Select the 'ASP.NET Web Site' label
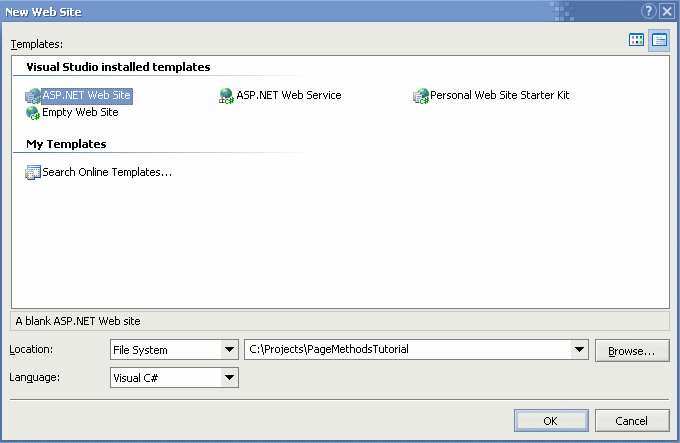Image resolution: width=680 pixels, height=443 pixels. point(87,95)
